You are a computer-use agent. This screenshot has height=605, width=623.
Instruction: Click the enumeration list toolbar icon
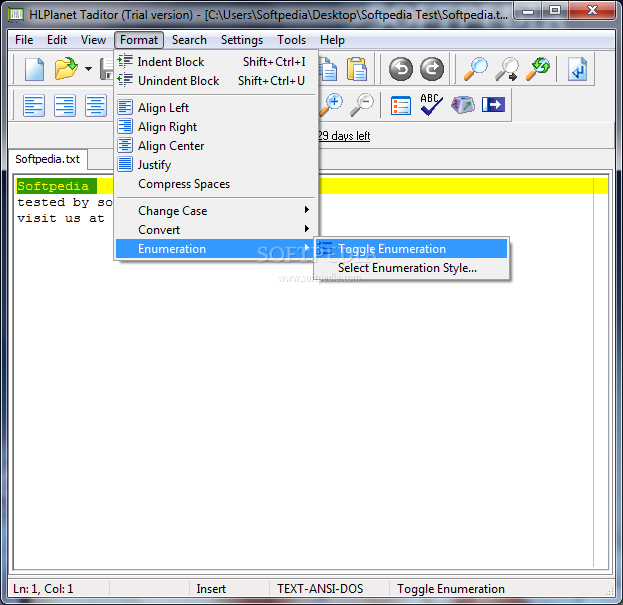point(400,105)
